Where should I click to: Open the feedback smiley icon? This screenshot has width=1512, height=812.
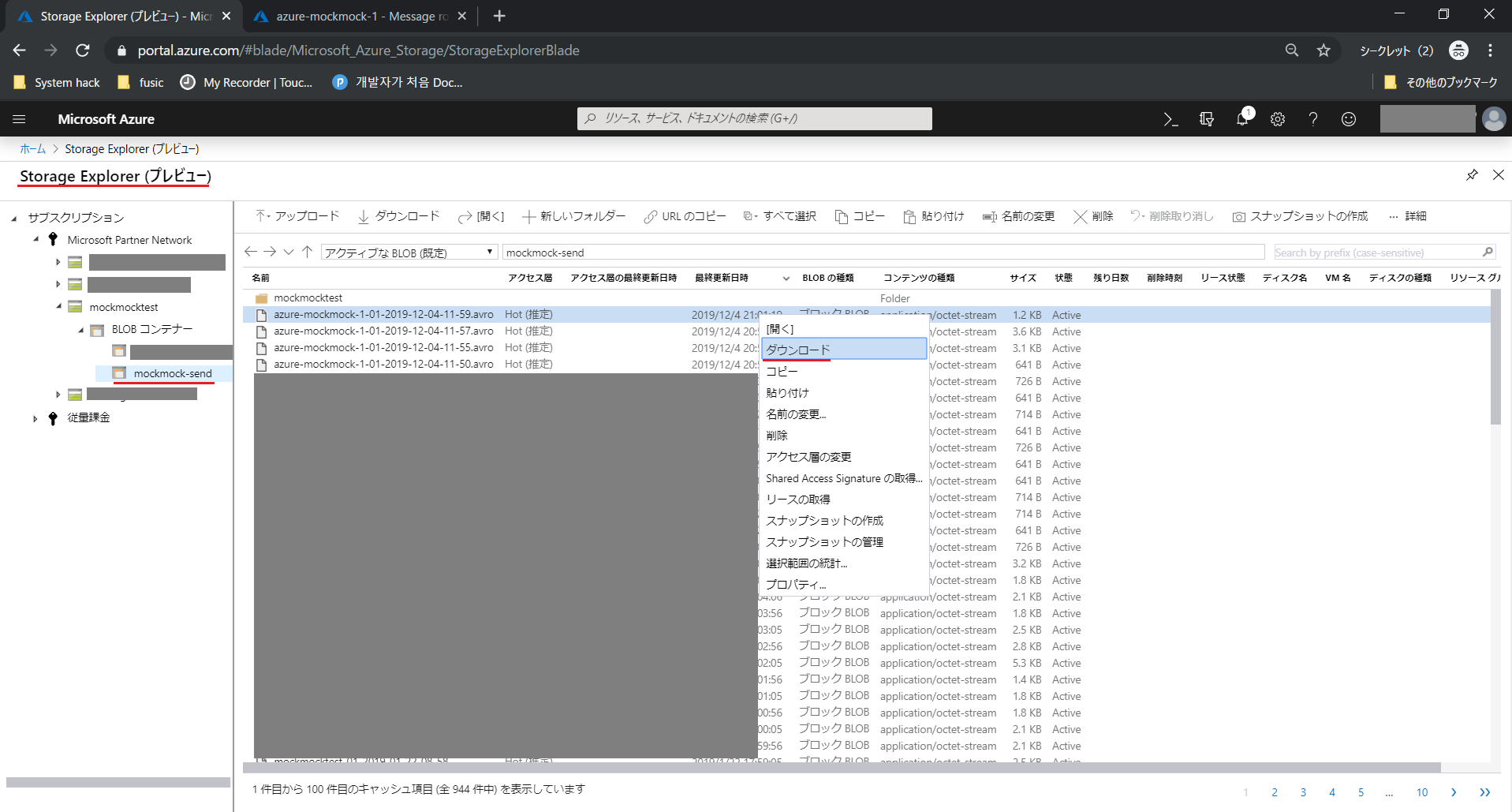pos(1348,118)
